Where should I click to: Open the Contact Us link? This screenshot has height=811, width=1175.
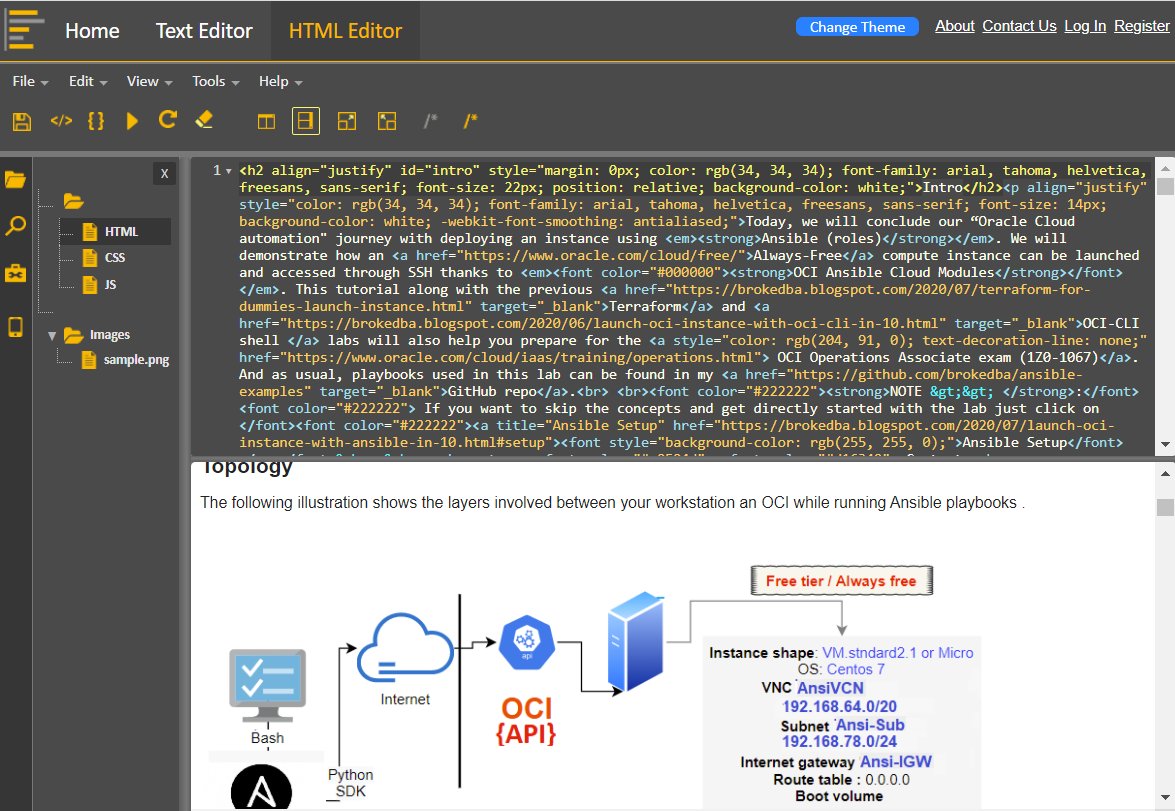(x=1019, y=26)
